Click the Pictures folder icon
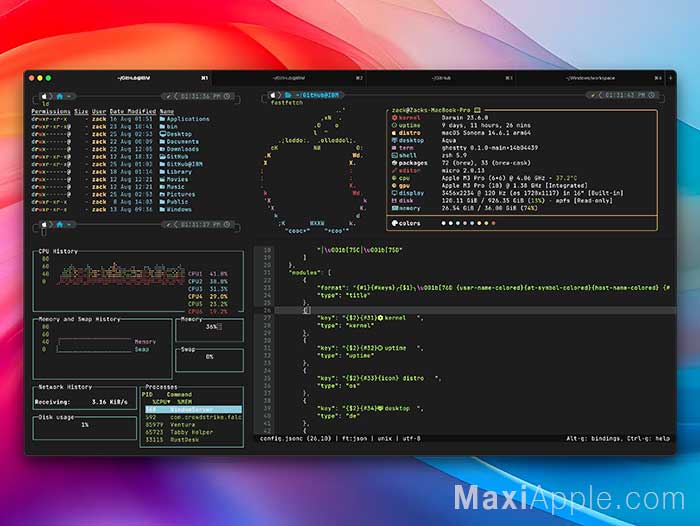The height and width of the screenshot is (526, 700). coord(162,195)
